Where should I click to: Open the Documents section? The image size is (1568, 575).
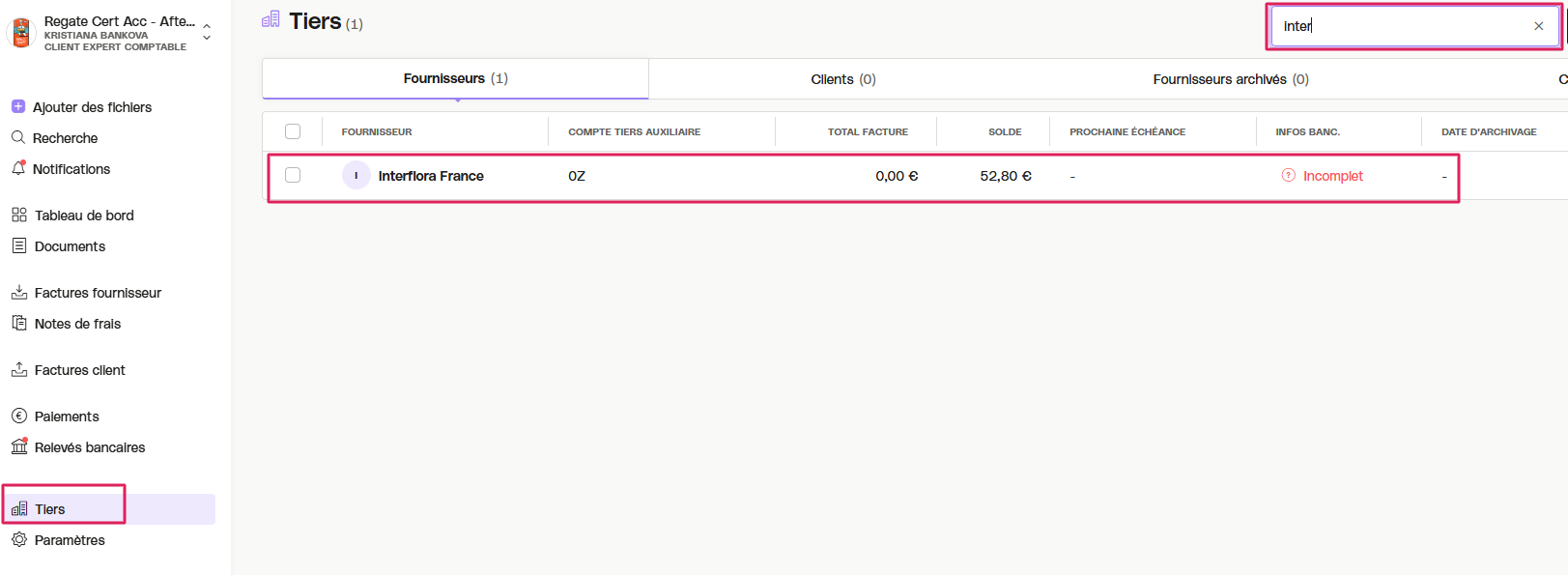click(x=70, y=246)
